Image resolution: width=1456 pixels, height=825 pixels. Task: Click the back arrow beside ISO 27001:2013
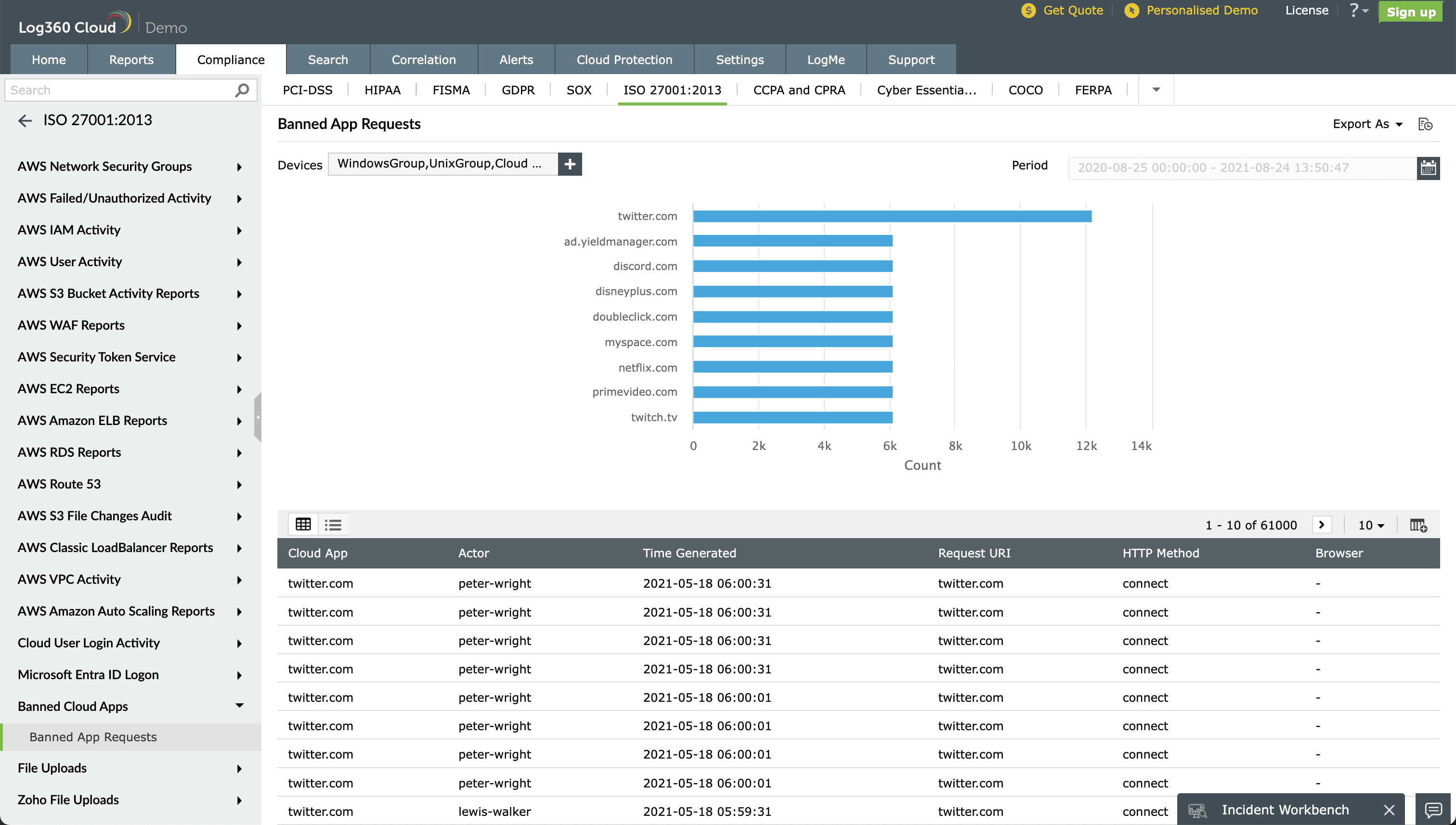(x=25, y=120)
